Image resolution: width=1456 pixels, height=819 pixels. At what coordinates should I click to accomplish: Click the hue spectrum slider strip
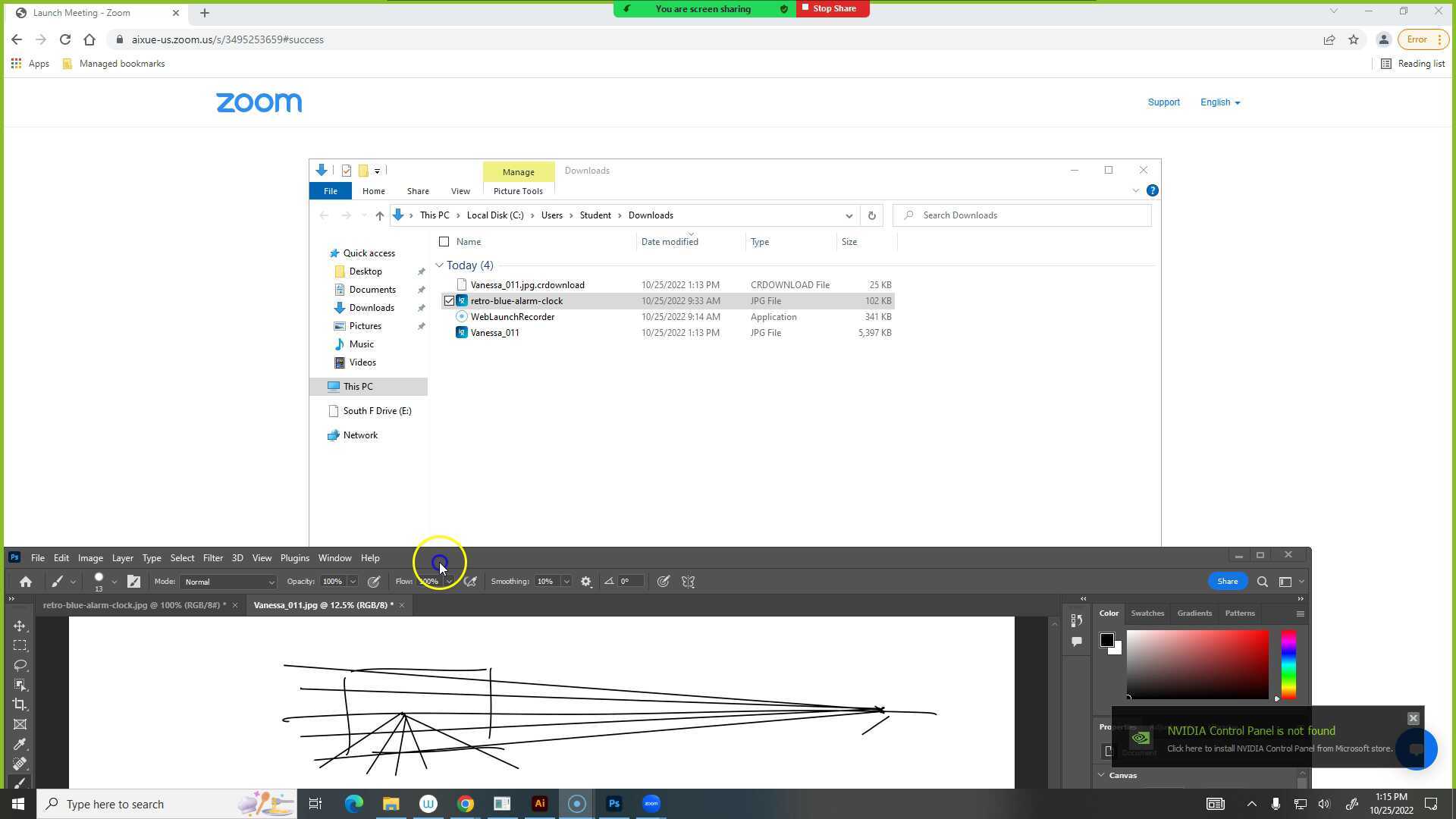(x=1288, y=664)
